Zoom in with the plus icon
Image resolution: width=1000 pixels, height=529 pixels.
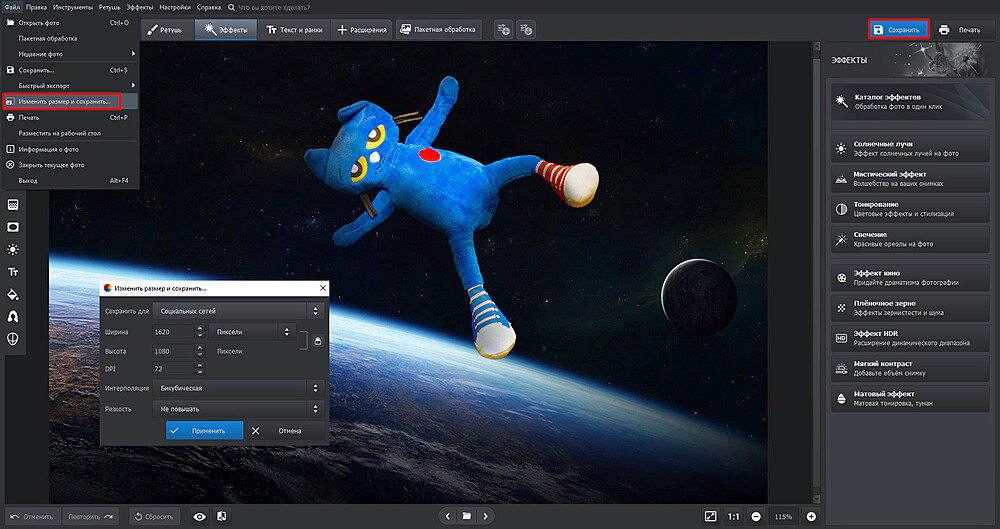point(811,516)
